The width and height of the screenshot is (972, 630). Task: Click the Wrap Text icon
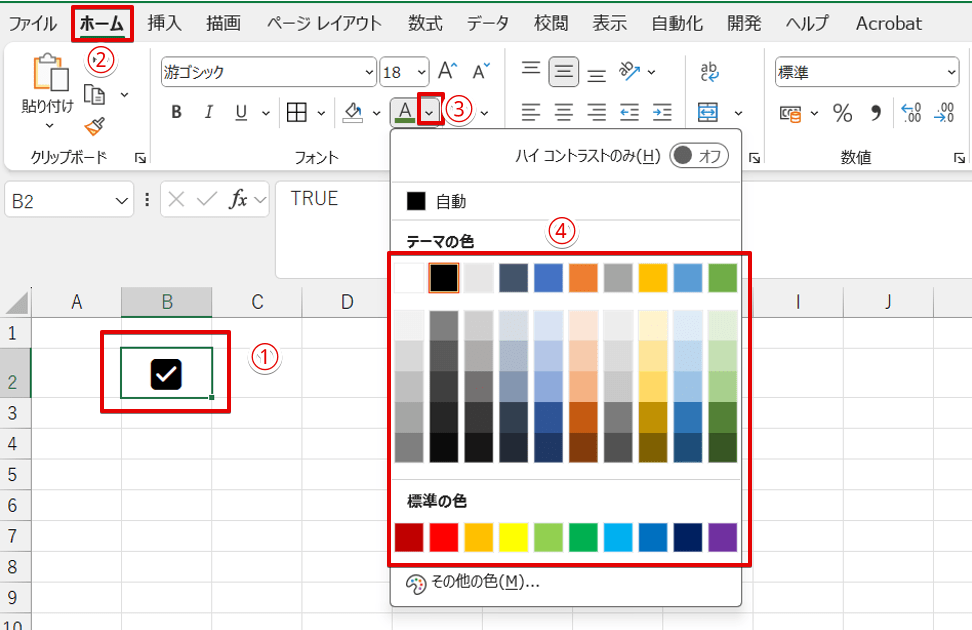(709, 72)
